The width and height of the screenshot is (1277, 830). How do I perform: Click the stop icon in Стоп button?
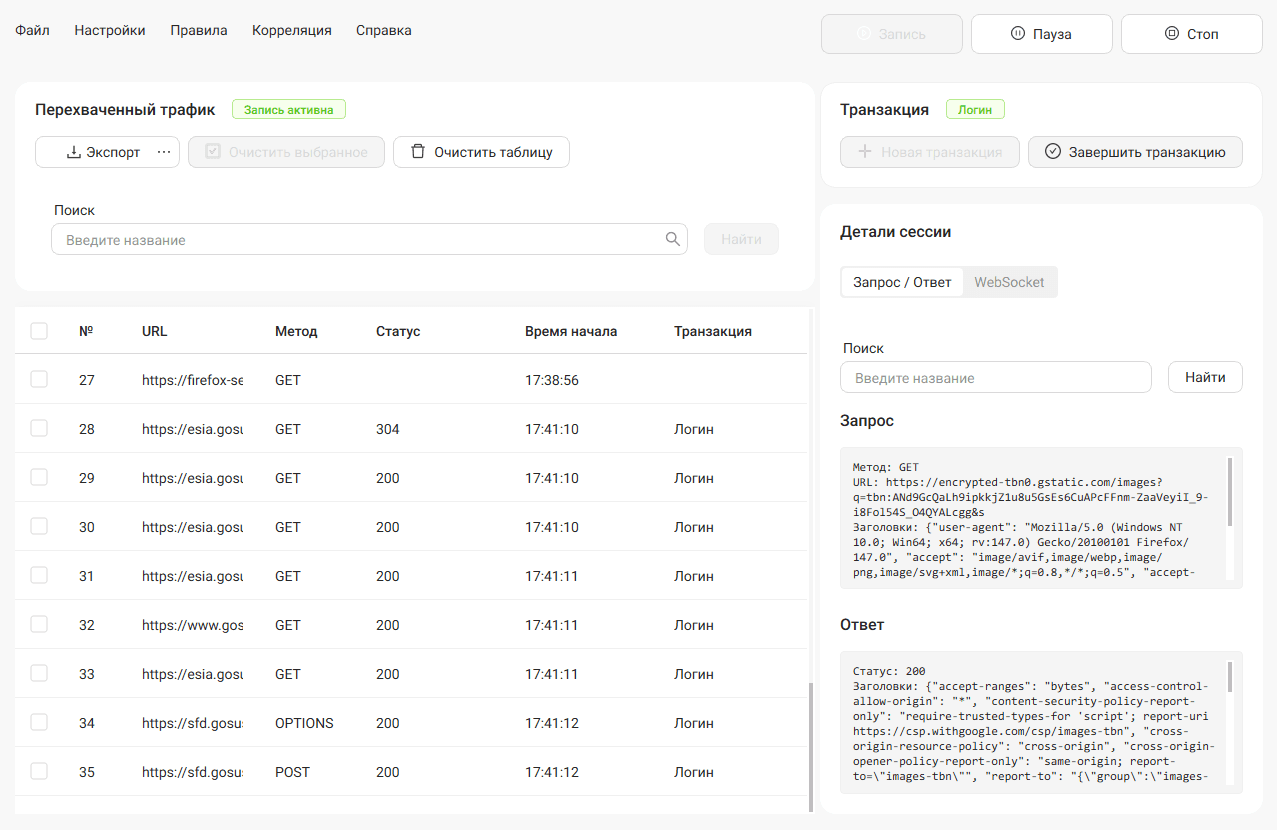click(1172, 34)
